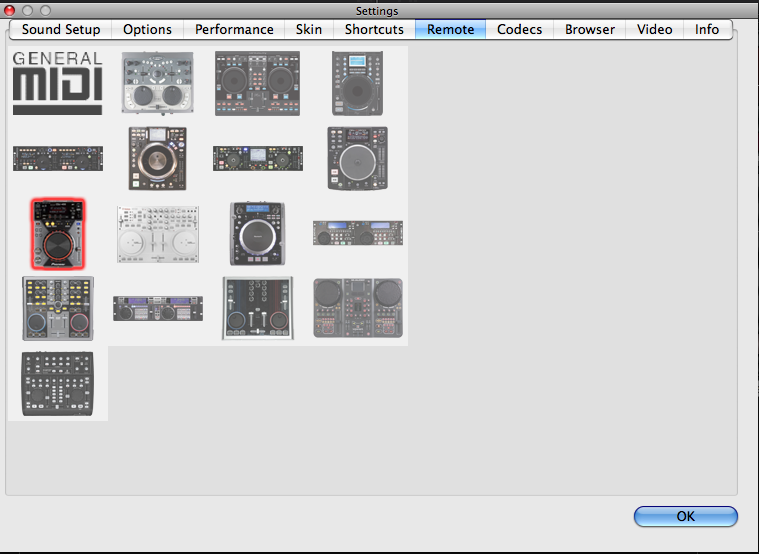Pick the CD deck with small blue screen on top
This screenshot has height=554, width=759.
(357, 83)
